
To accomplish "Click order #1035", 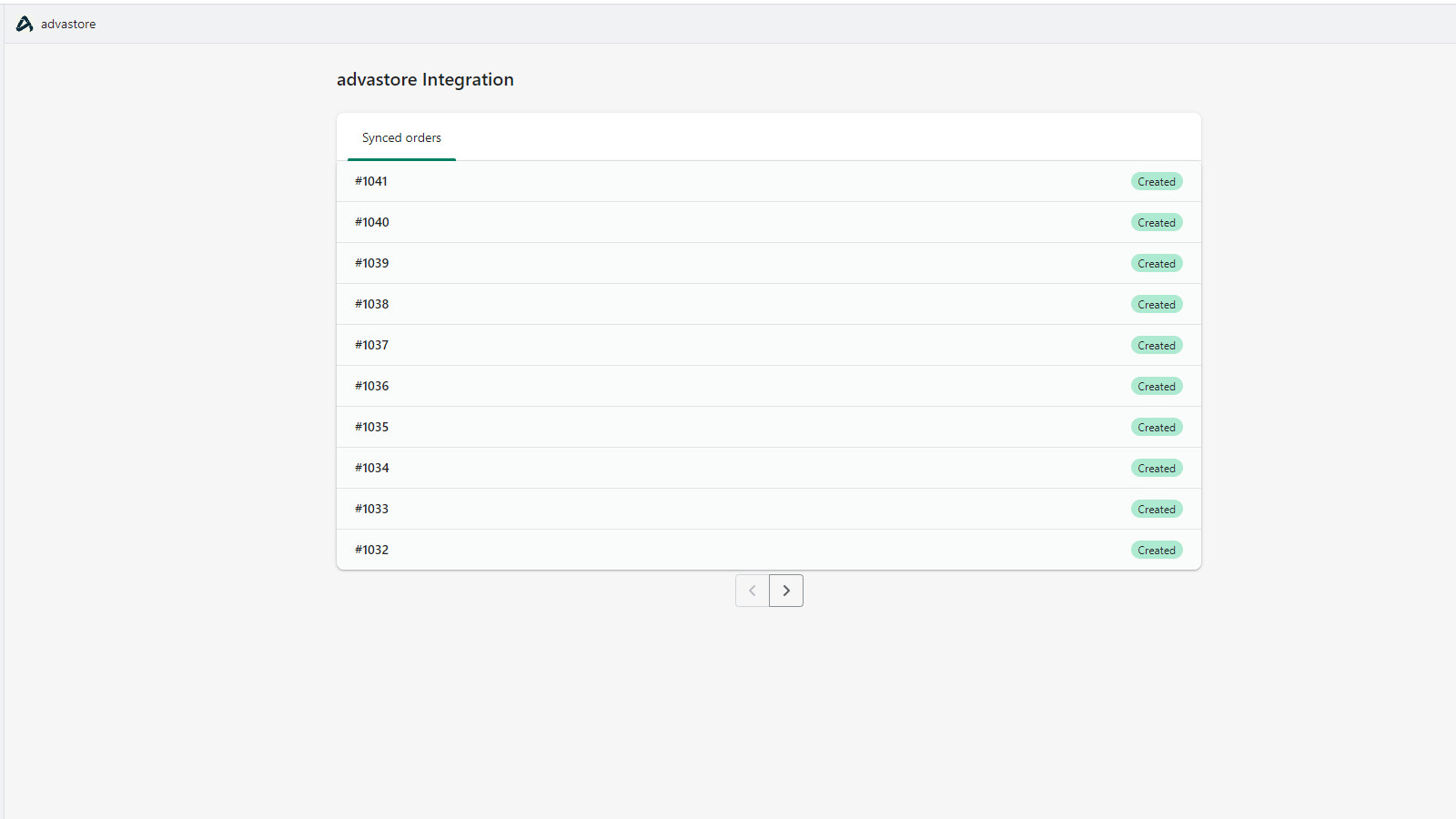I will (x=769, y=427).
